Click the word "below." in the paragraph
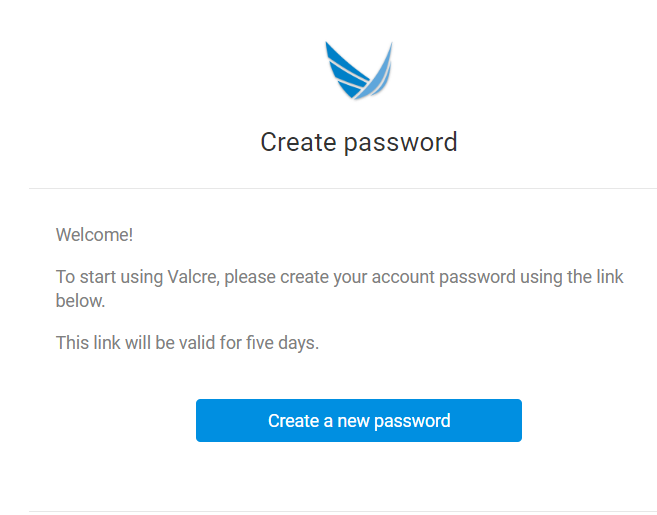657x515 pixels. pyautogui.click(x=80, y=301)
